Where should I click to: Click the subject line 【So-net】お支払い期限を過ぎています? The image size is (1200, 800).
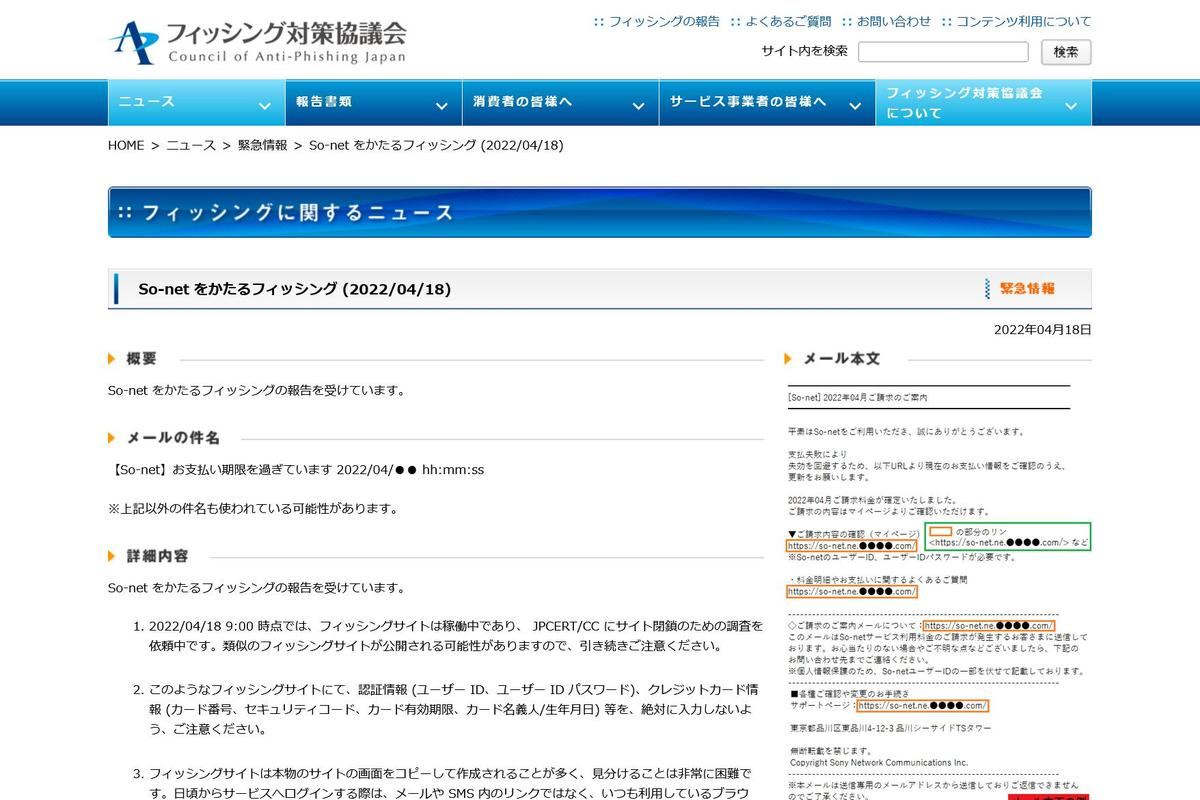click(221, 469)
